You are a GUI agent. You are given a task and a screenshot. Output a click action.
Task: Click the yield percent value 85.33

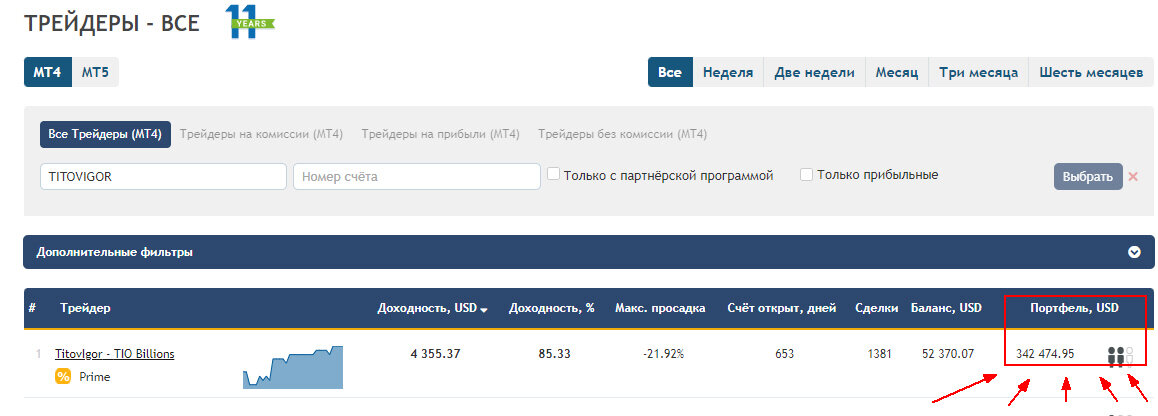pos(555,354)
